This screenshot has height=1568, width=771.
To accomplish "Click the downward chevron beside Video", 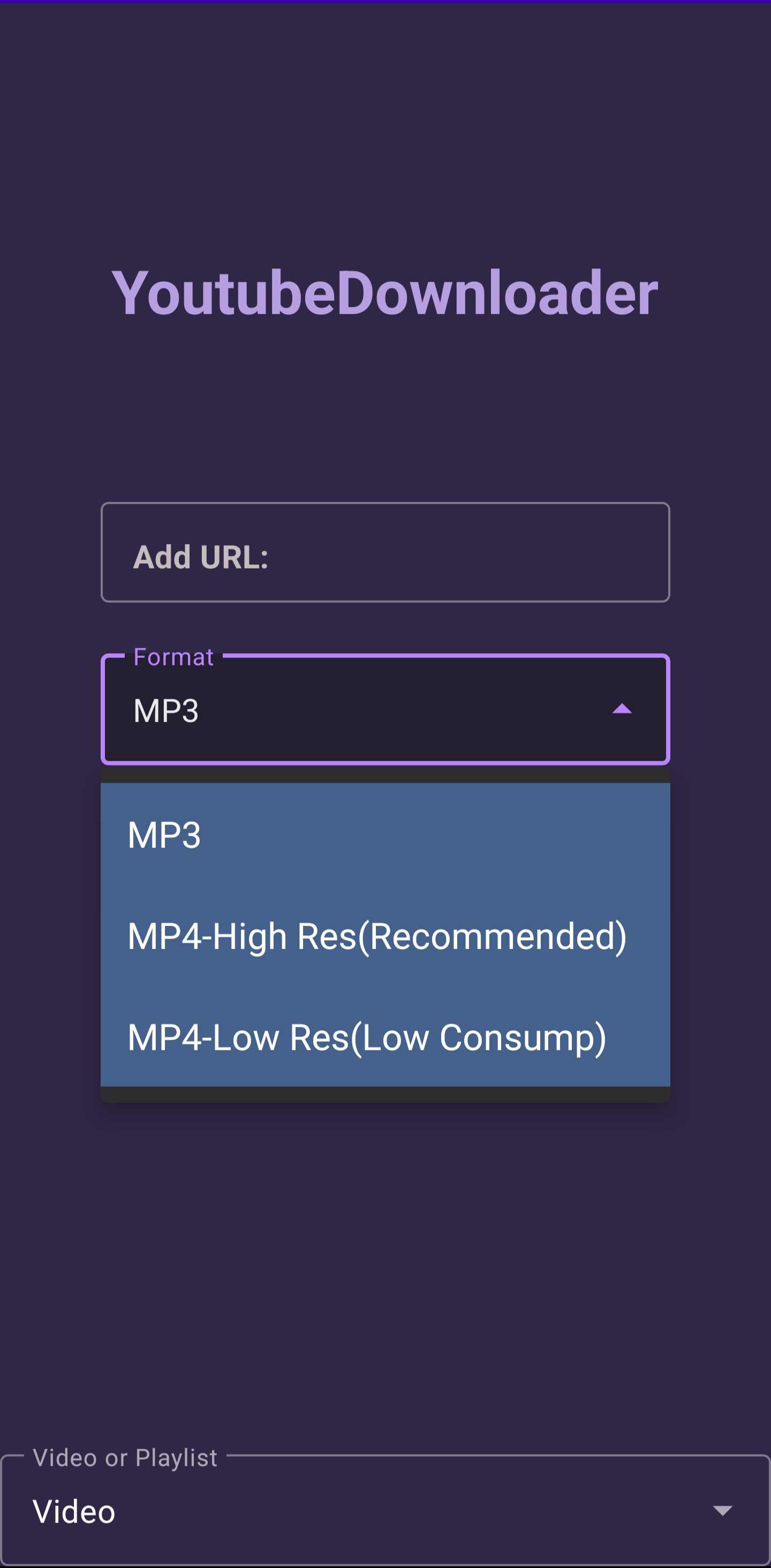I will click(722, 1511).
